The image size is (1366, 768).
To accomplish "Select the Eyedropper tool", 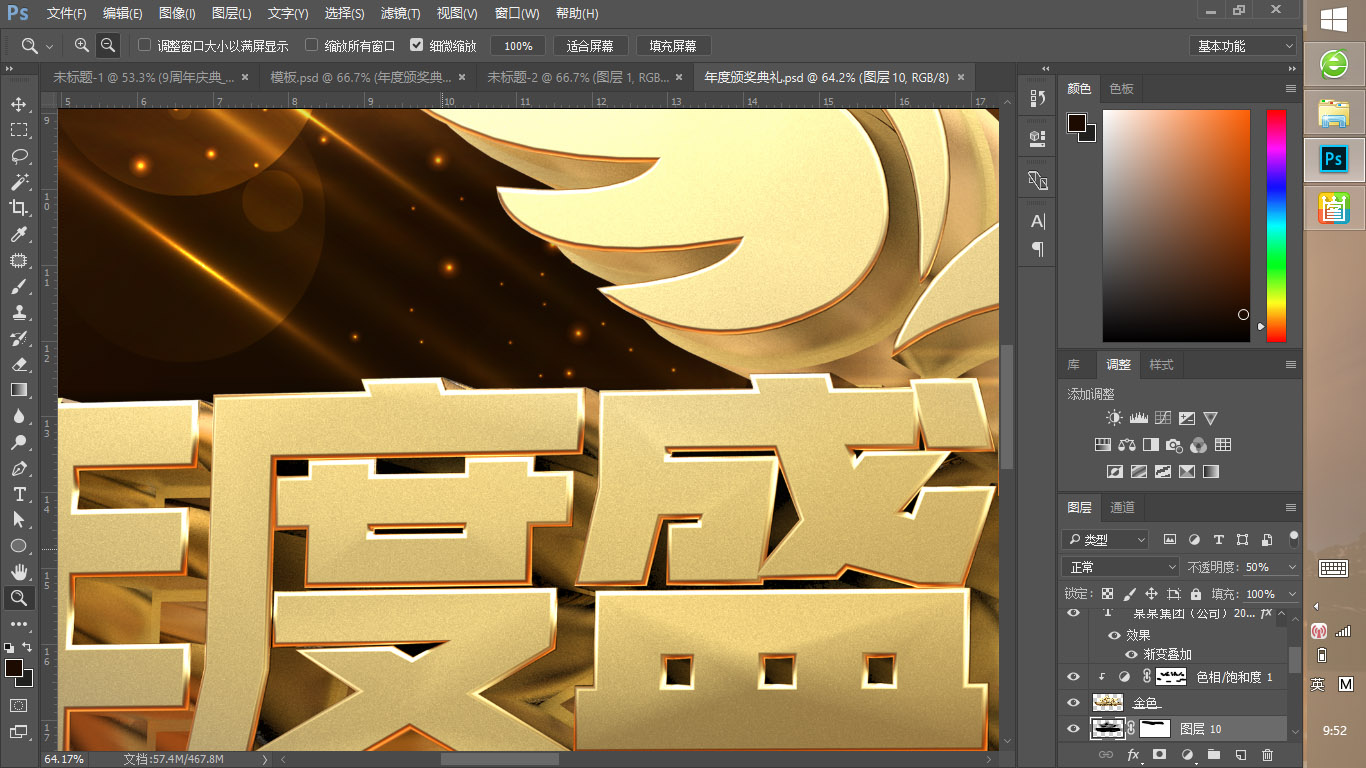I will point(19,234).
